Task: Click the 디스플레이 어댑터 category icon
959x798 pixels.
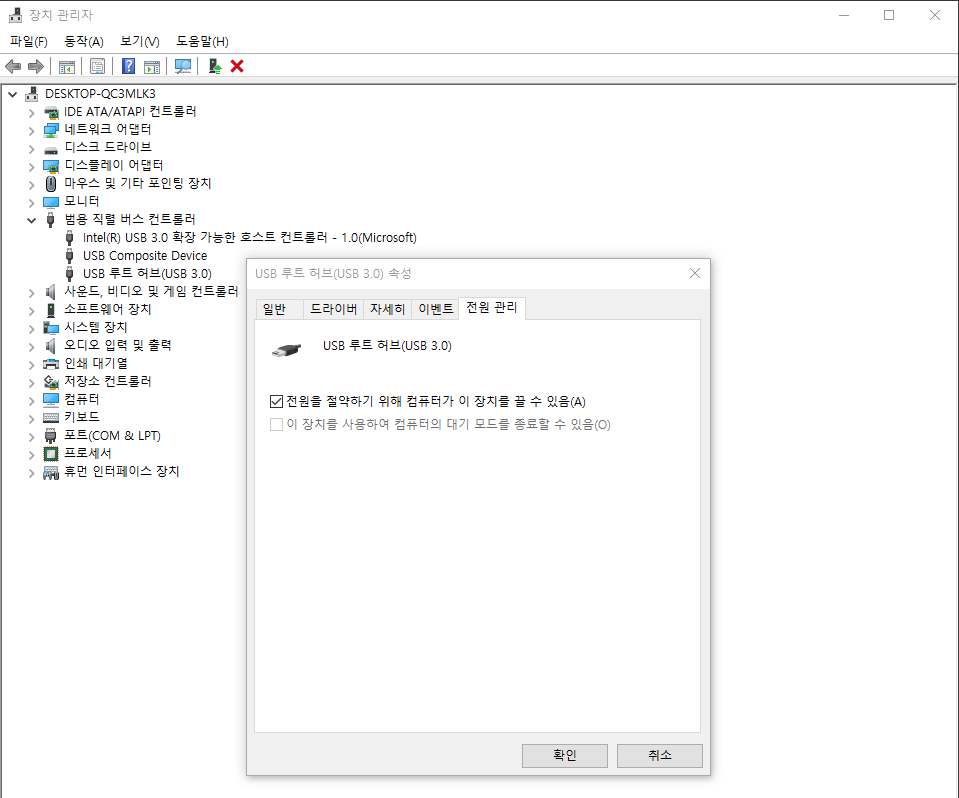Action: 51,166
